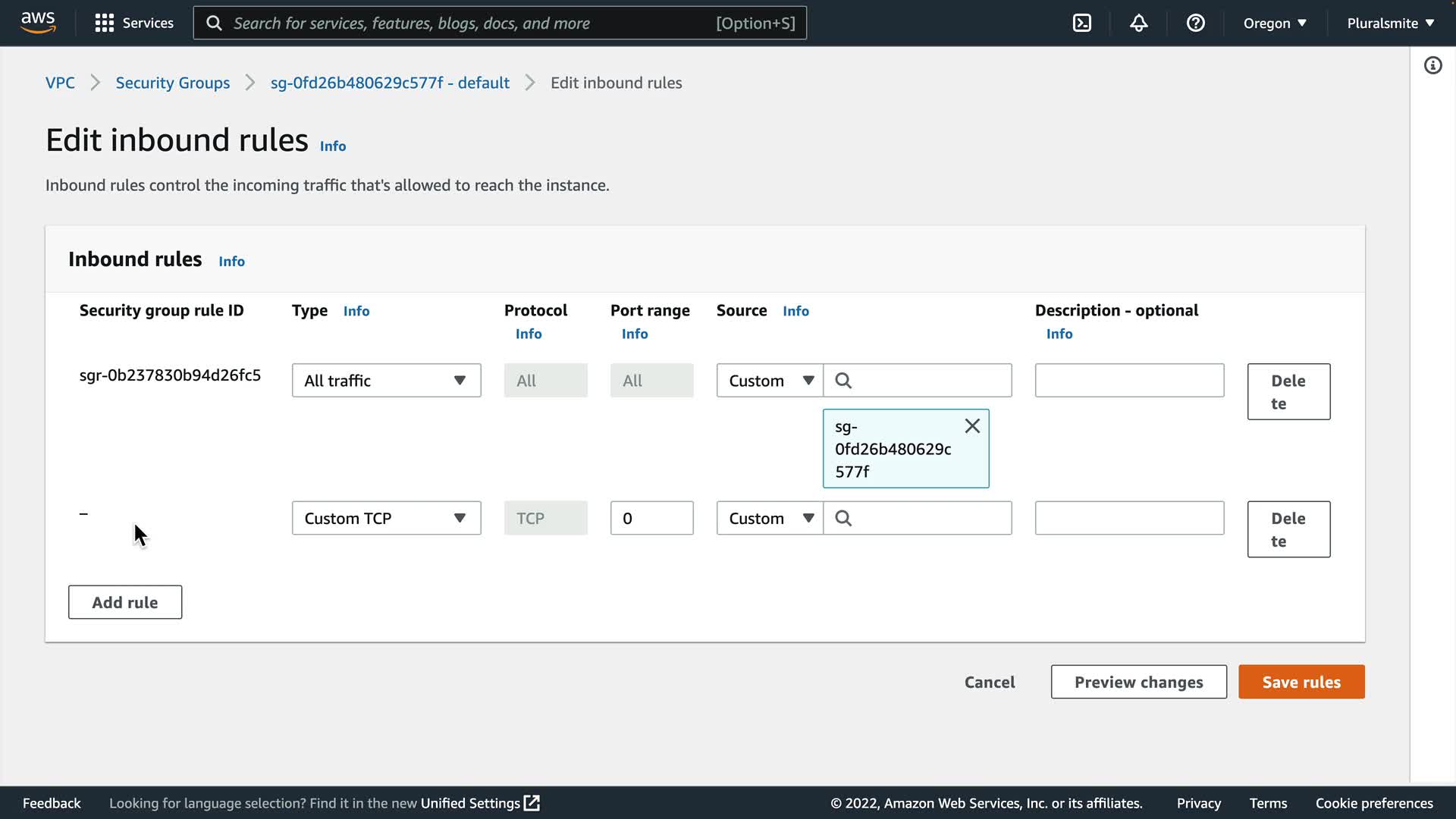Click the VPC breadcrumb link
The height and width of the screenshot is (819, 1456).
tap(60, 83)
